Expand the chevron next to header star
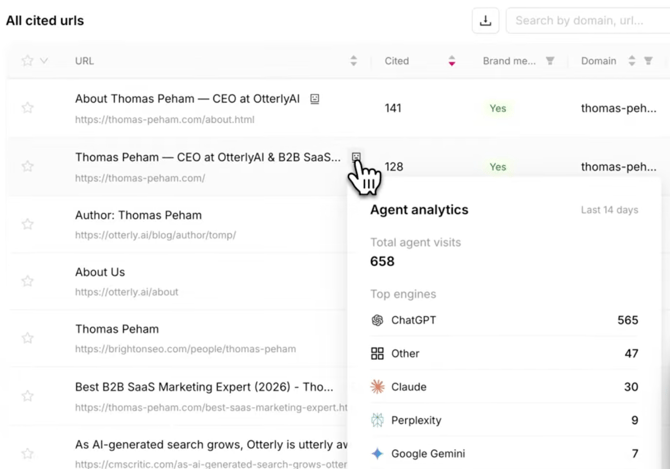The image size is (670, 469). click(x=44, y=61)
